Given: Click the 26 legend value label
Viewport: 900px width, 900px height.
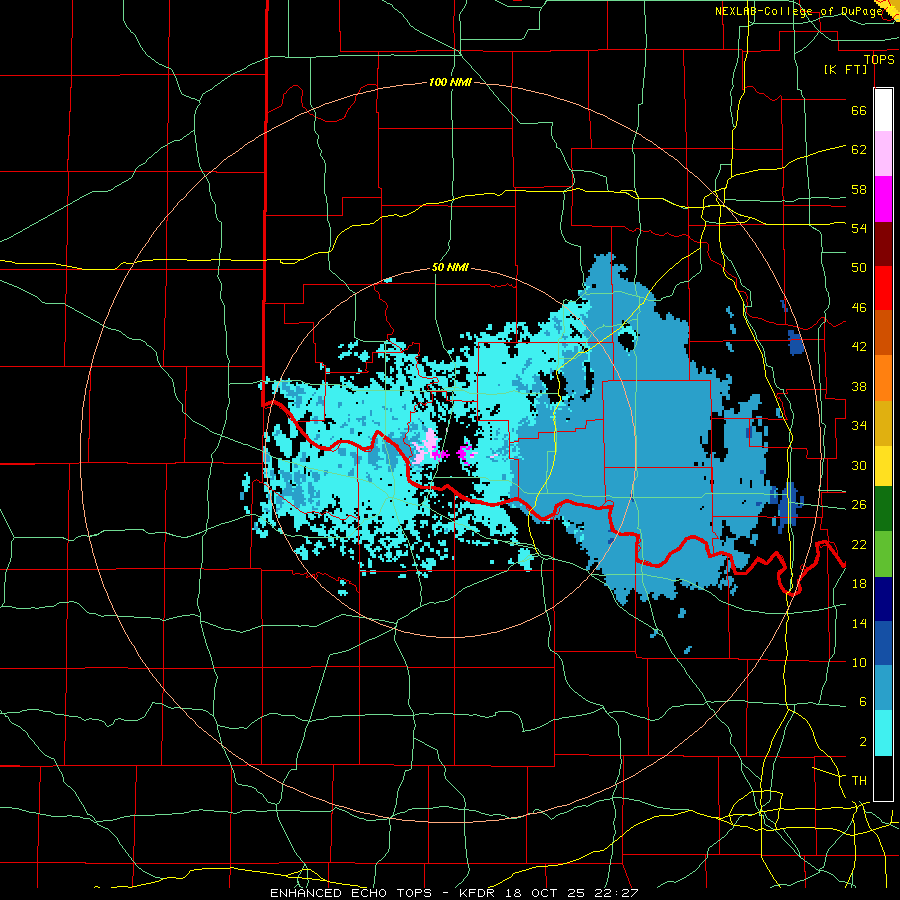Looking at the screenshot, I should pyautogui.click(x=859, y=505).
